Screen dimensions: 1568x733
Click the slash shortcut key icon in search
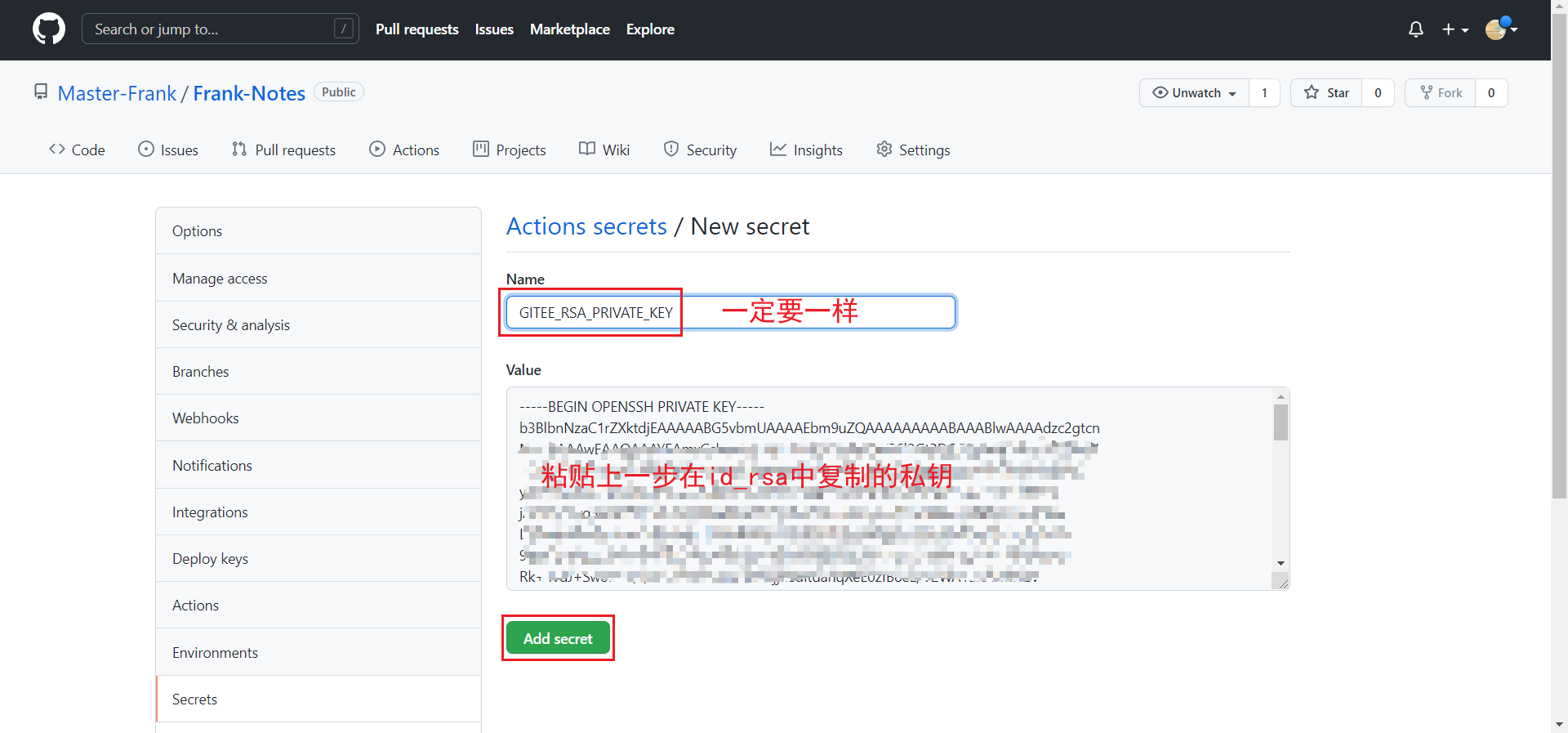344,29
